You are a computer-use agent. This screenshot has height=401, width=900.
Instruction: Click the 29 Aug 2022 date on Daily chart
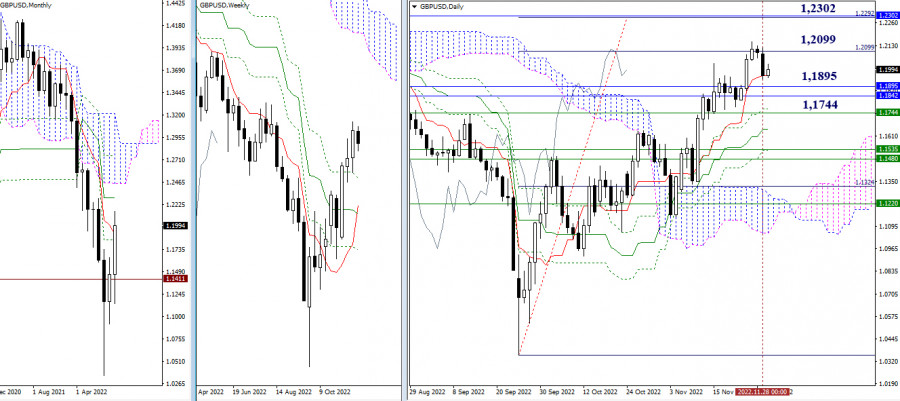(x=428, y=393)
